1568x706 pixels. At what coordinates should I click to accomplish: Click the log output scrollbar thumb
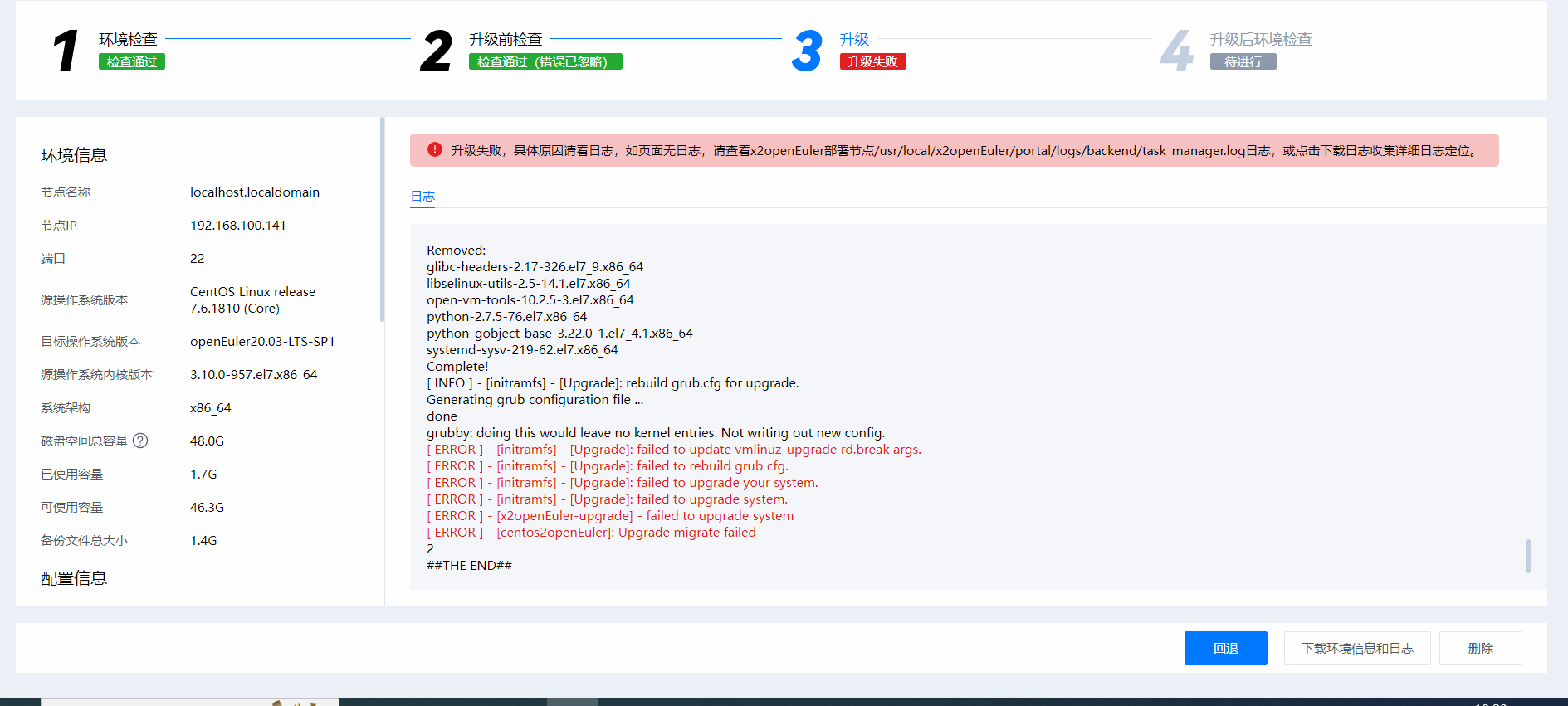[x=1527, y=556]
